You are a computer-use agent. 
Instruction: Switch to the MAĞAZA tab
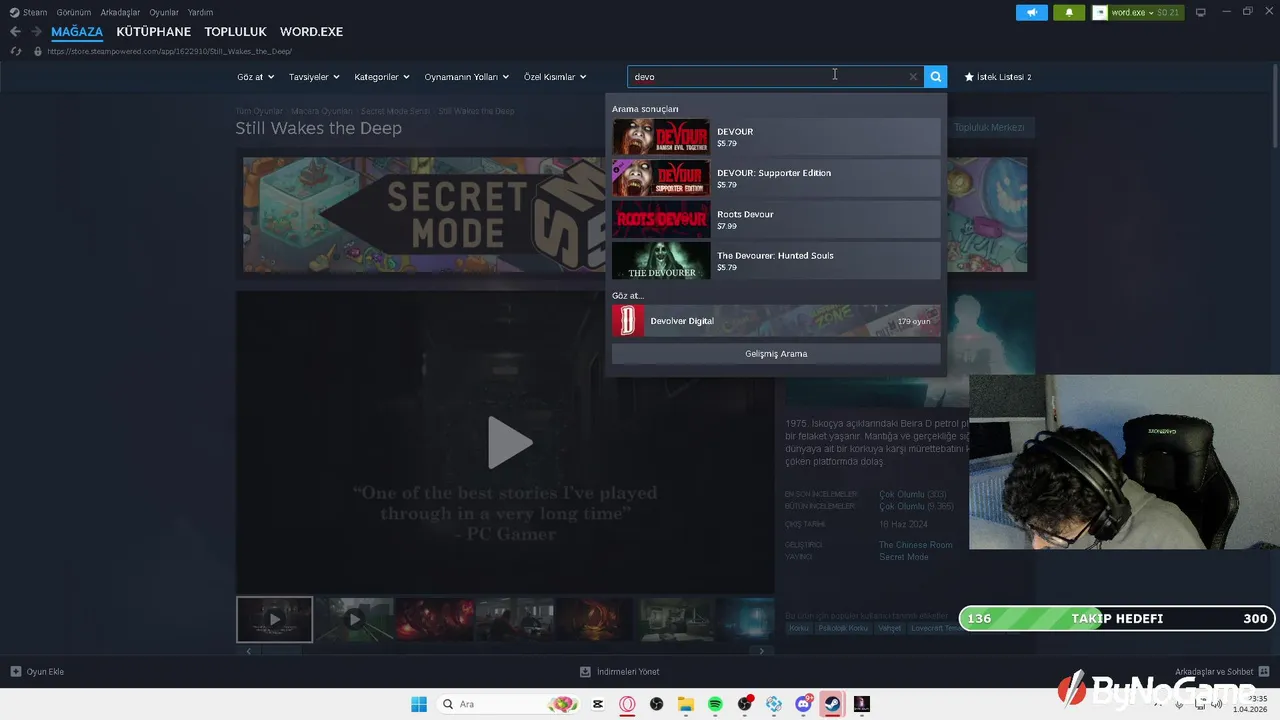point(77,32)
